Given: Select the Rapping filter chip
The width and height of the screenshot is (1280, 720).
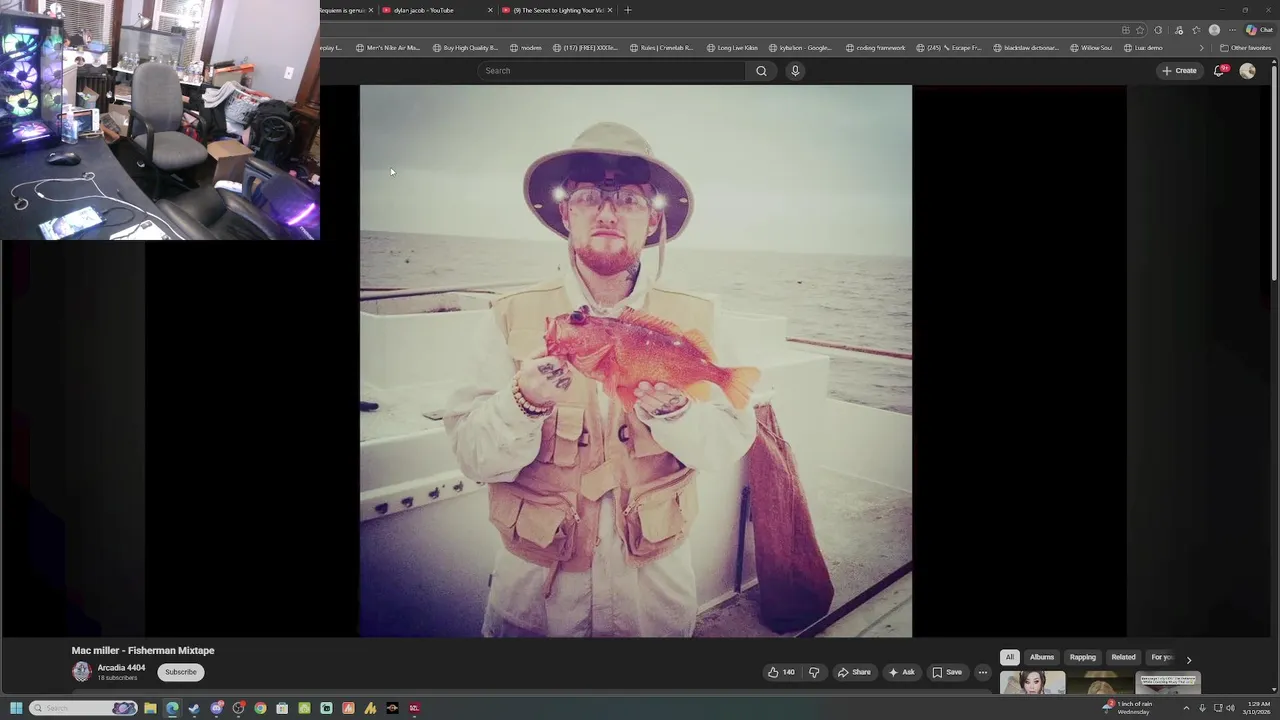Looking at the screenshot, I should pos(1083,657).
